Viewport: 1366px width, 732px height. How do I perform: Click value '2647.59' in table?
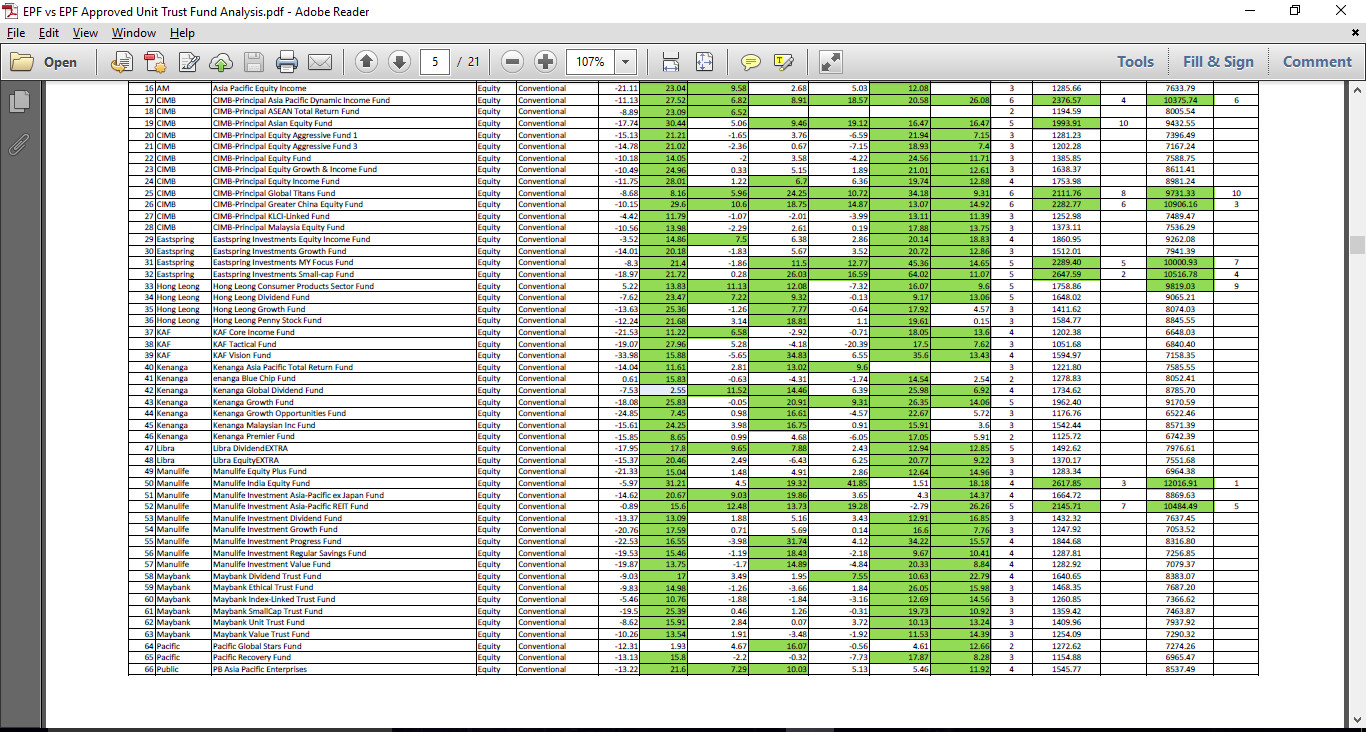click(1066, 274)
